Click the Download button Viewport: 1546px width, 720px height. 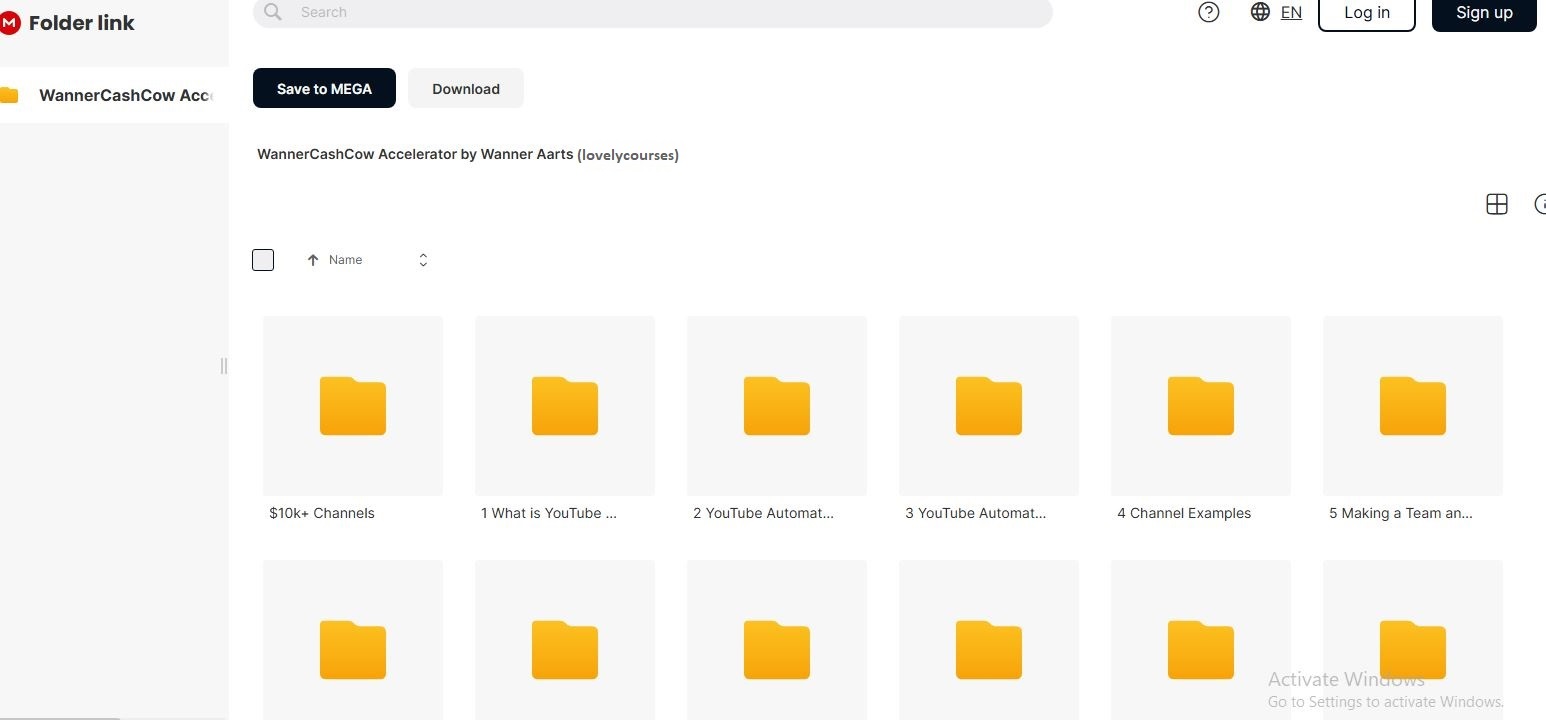pos(466,89)
